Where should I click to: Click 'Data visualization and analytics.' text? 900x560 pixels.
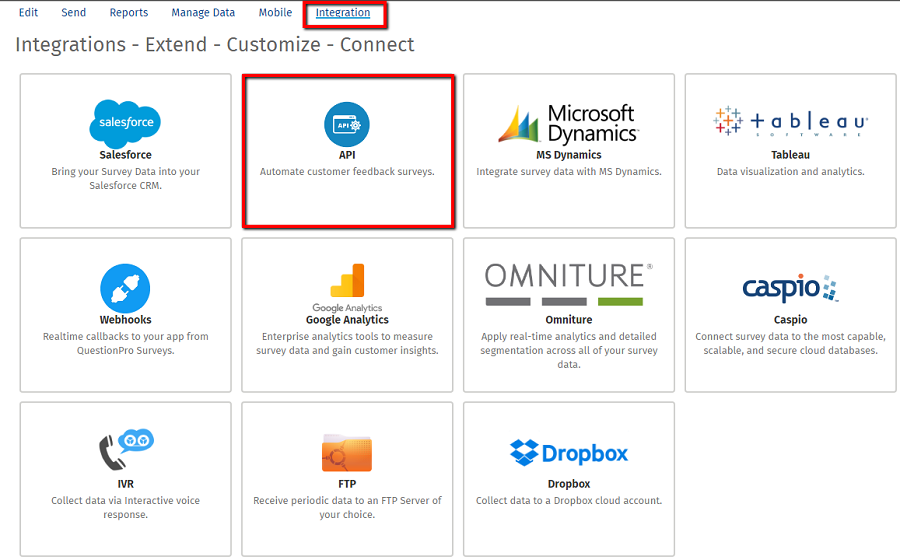790,172
